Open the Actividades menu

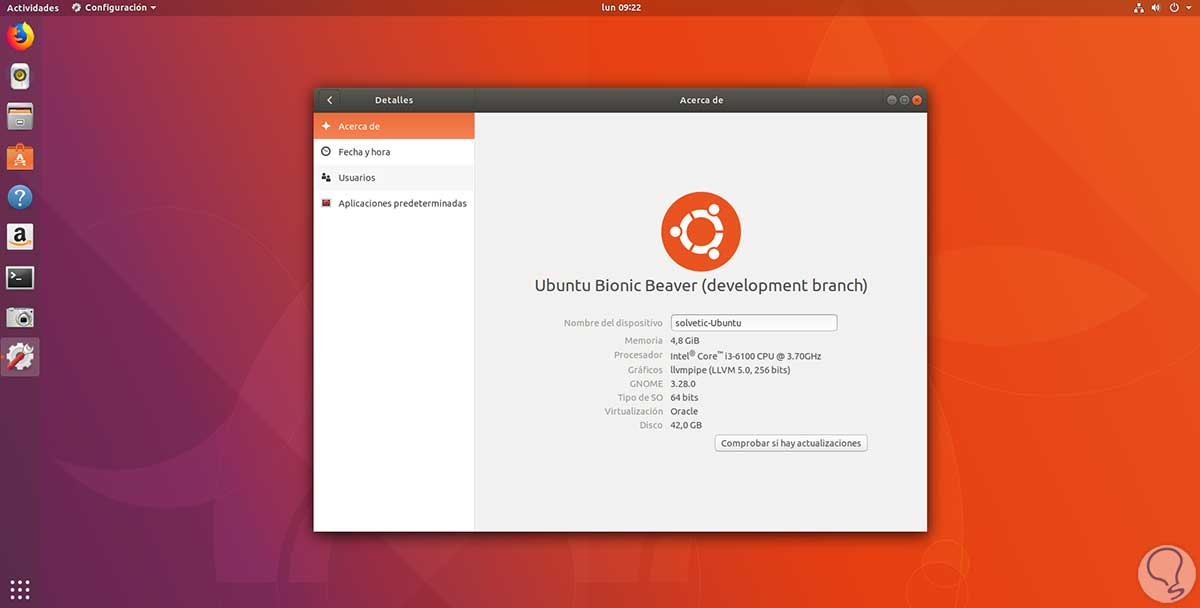pyautogui.click(x=33, y=7)
